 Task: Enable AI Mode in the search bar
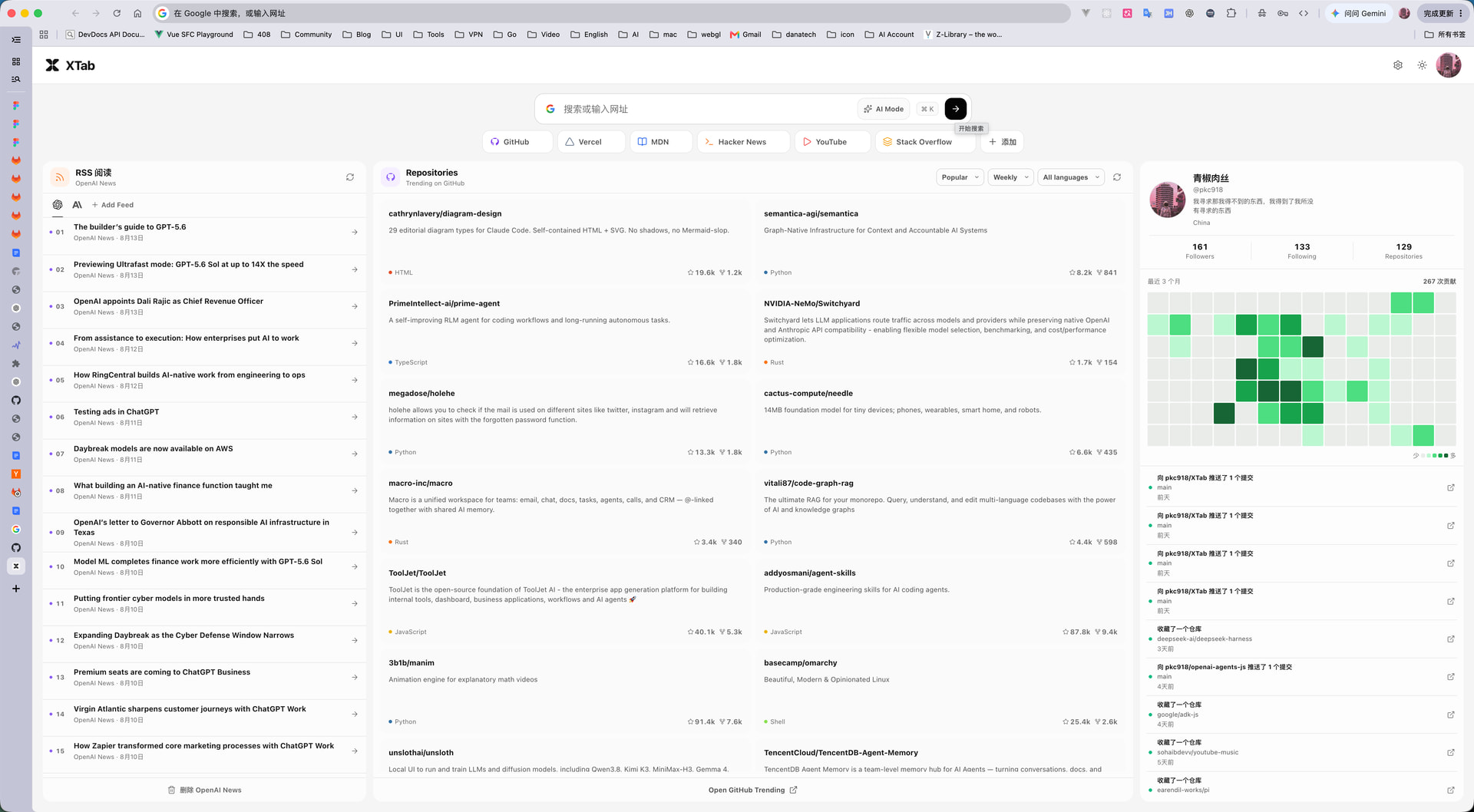tap(884, 109)
